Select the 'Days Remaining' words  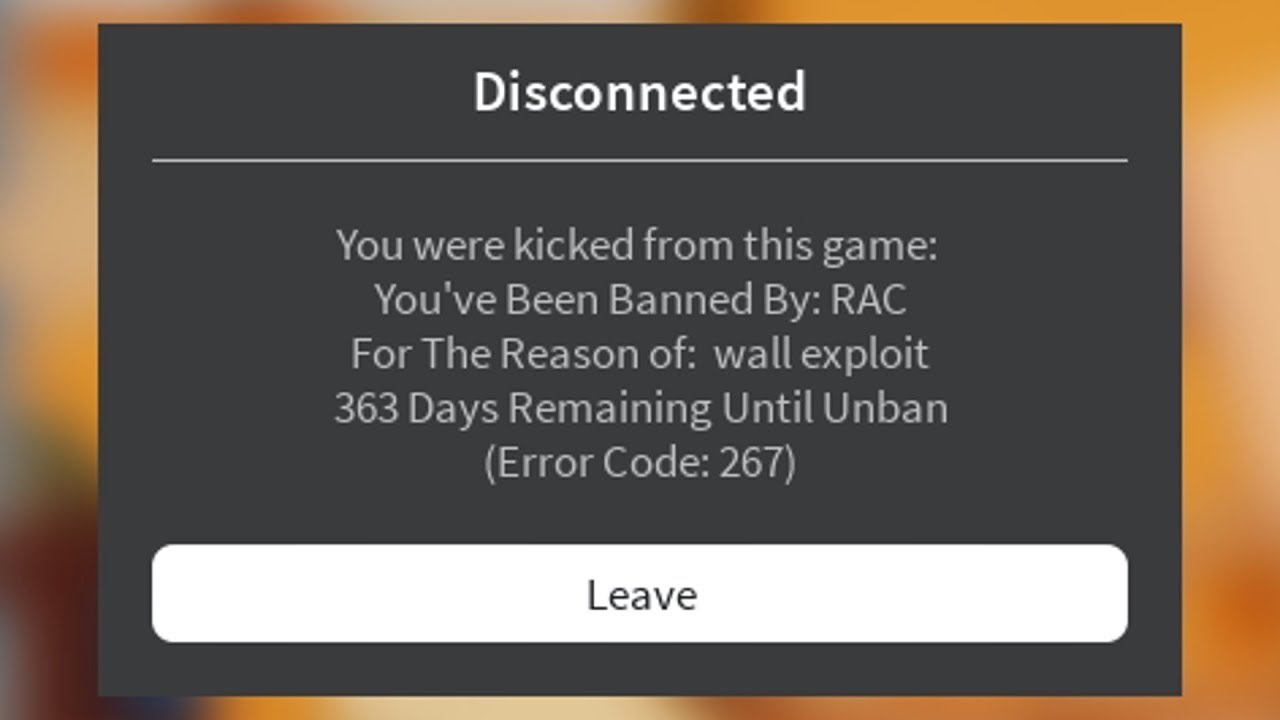560,410
